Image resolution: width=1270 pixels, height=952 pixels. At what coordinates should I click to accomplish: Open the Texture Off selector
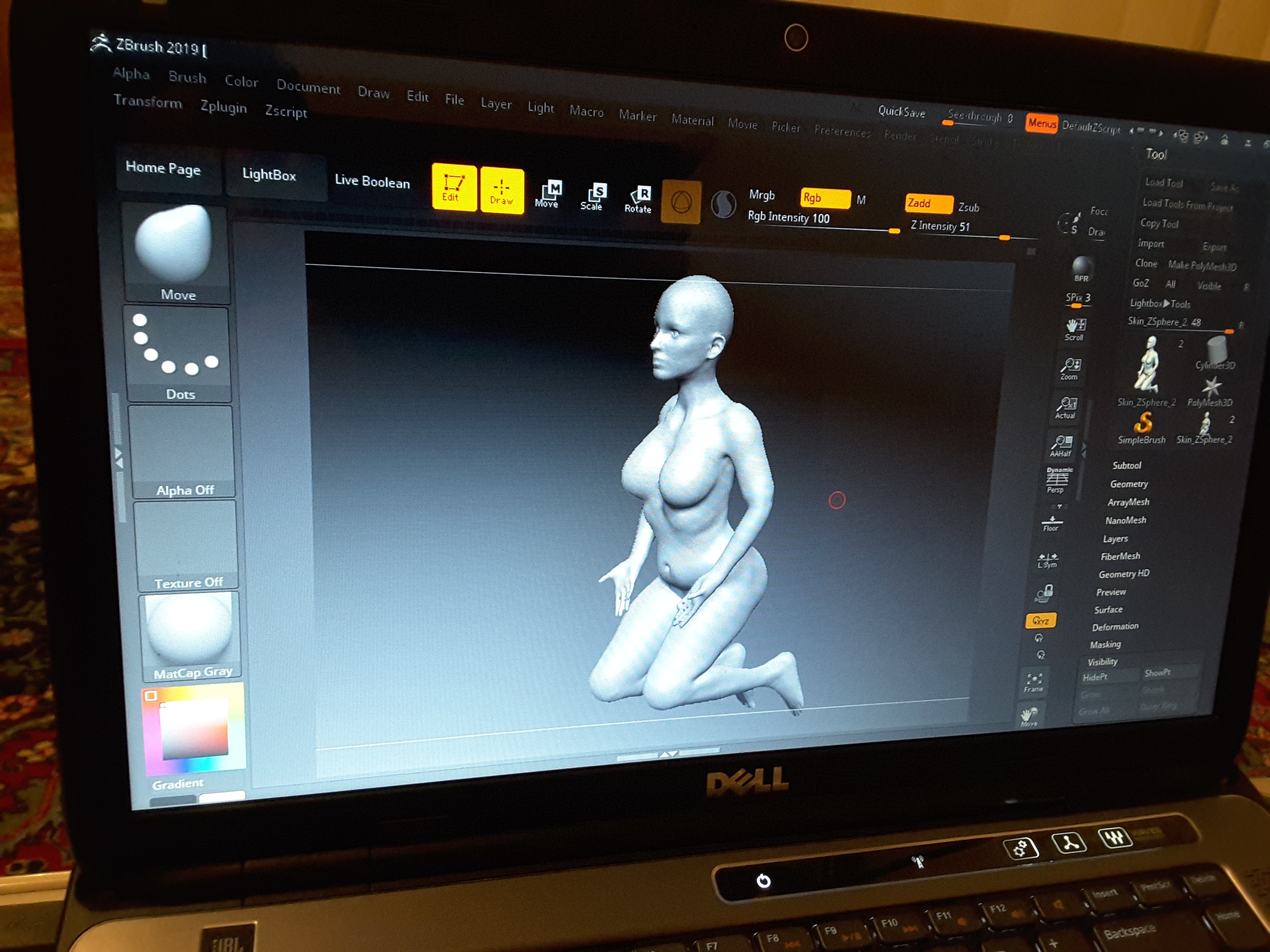187,546
